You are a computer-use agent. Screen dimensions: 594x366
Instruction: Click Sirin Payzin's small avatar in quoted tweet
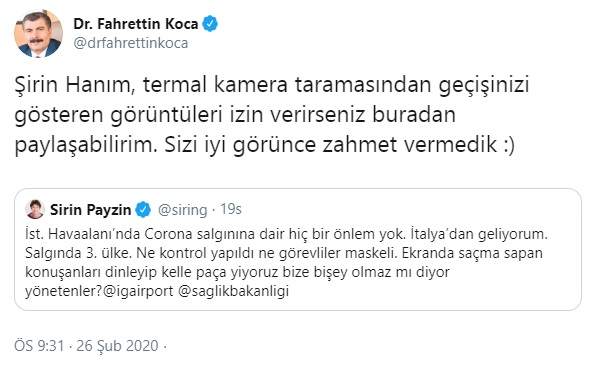35,209
